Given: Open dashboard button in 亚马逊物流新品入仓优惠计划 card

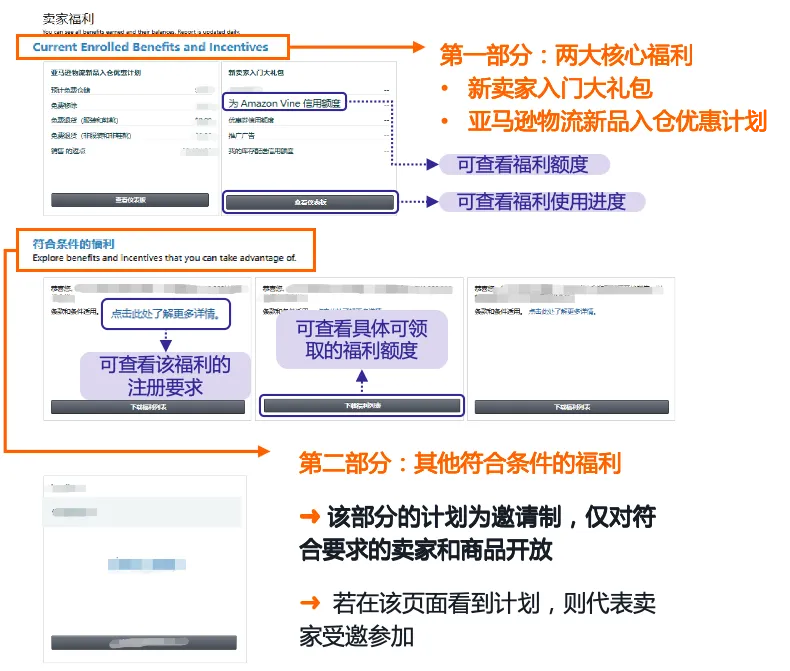Looking at the screenshot, I should [130, 200].
